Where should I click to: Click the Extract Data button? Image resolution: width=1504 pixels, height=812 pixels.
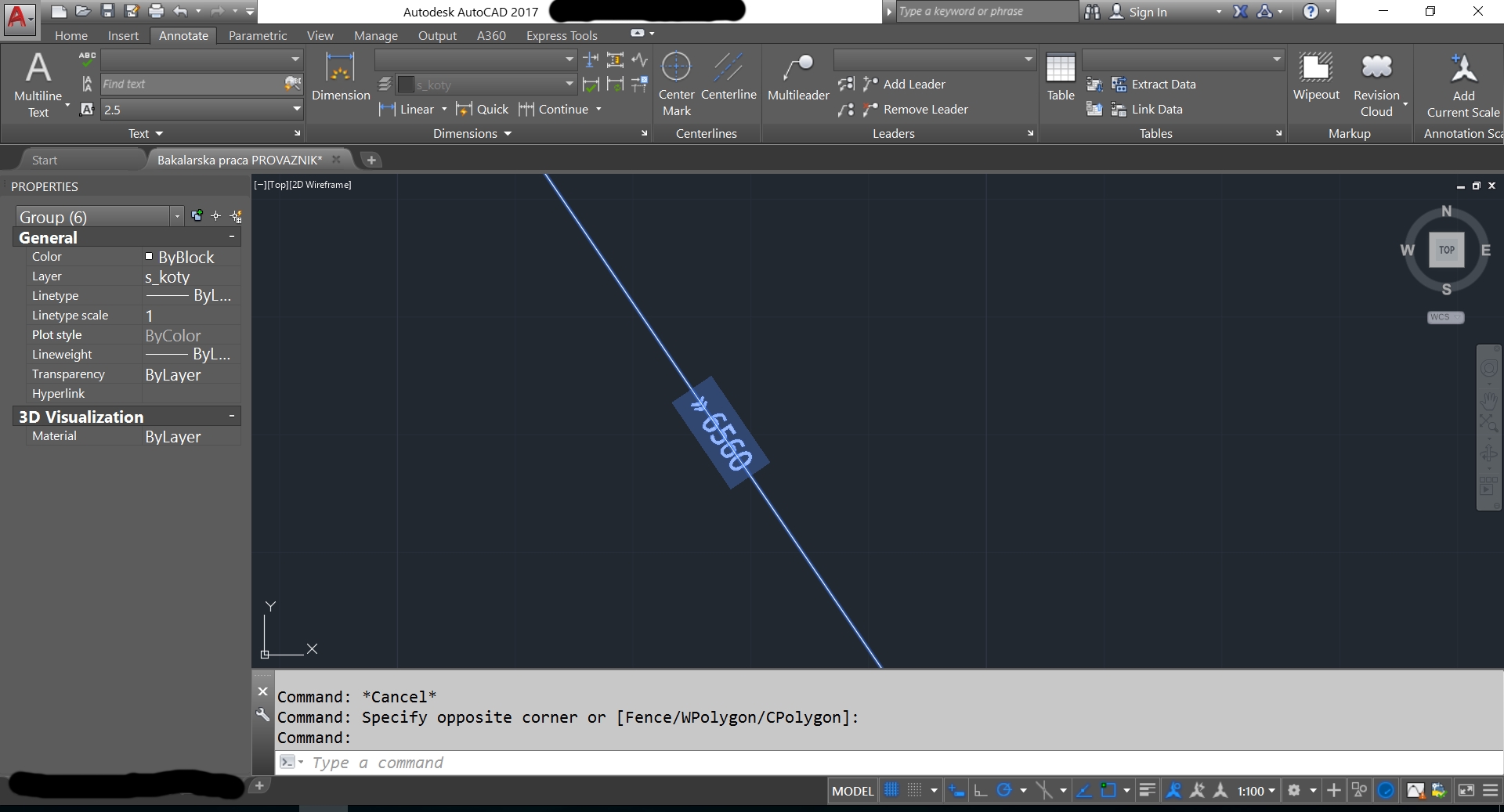tap(1154, 84)
